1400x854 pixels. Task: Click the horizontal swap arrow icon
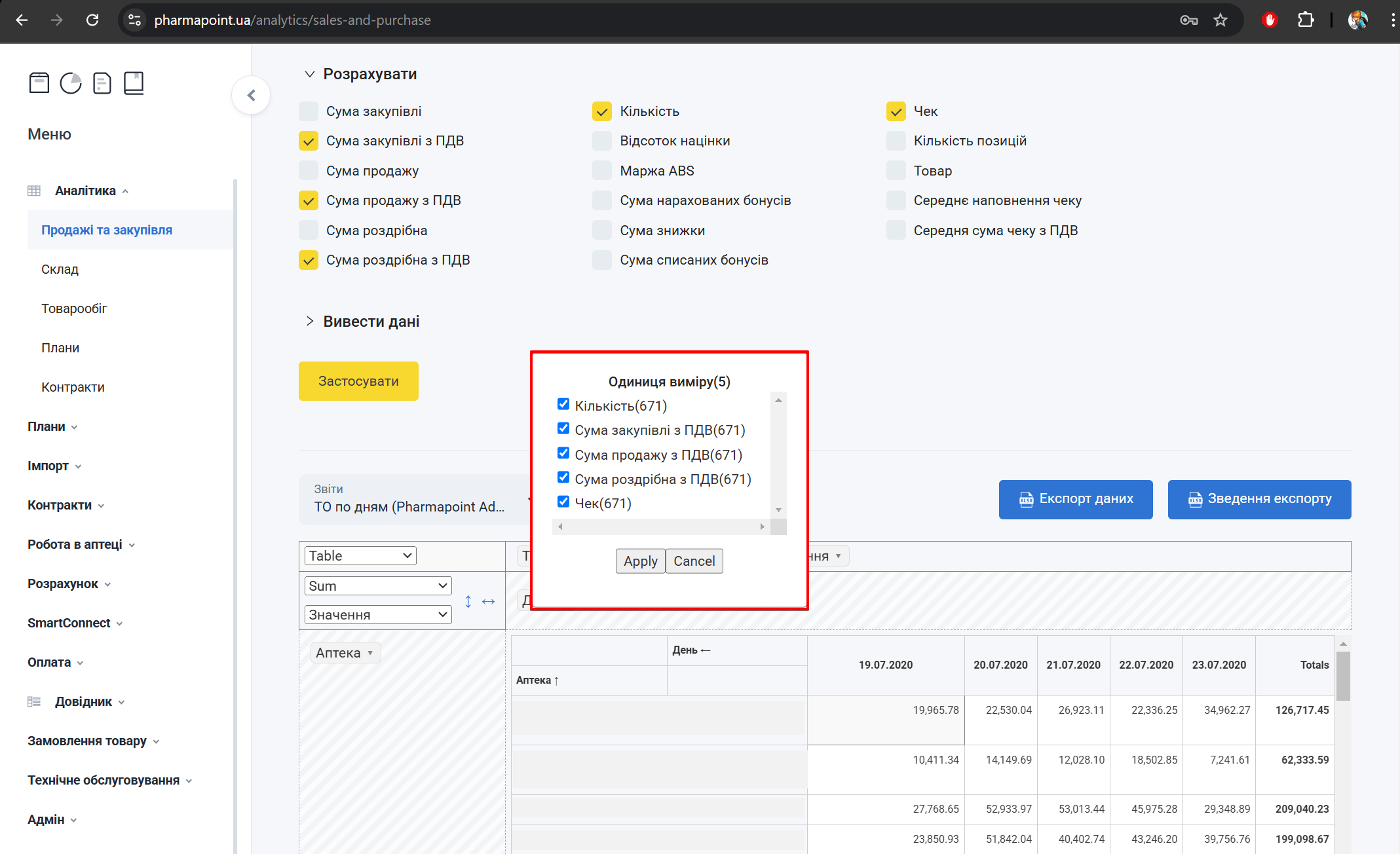(488, 601)
